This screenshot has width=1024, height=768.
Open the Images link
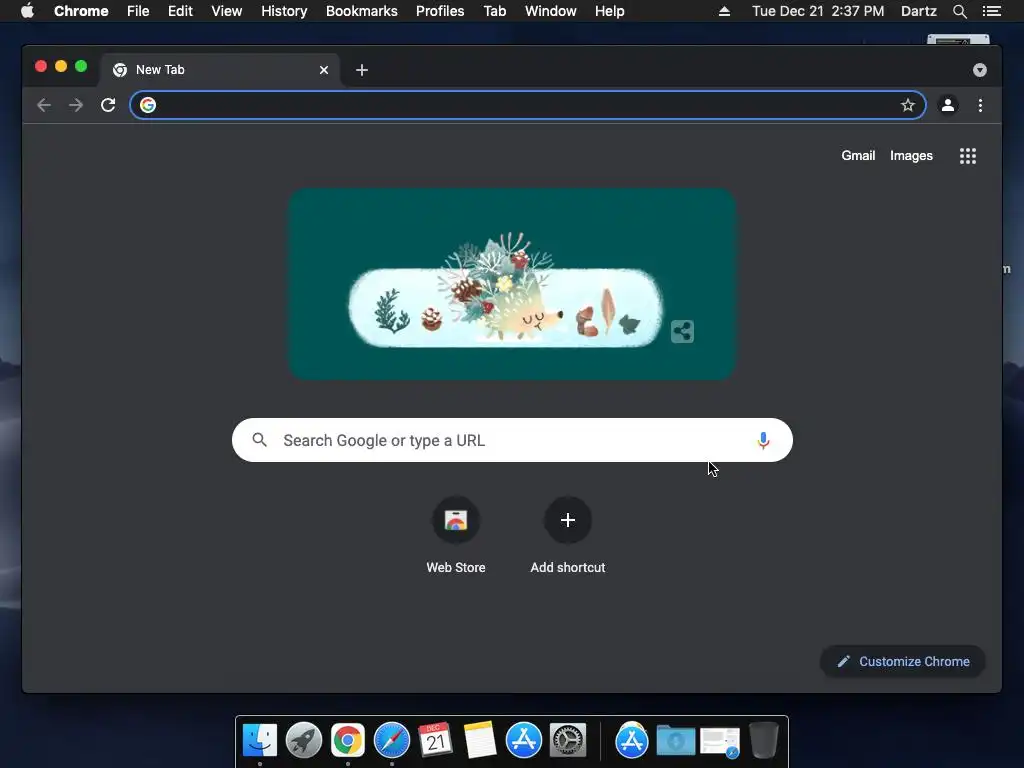coord(911,156)
